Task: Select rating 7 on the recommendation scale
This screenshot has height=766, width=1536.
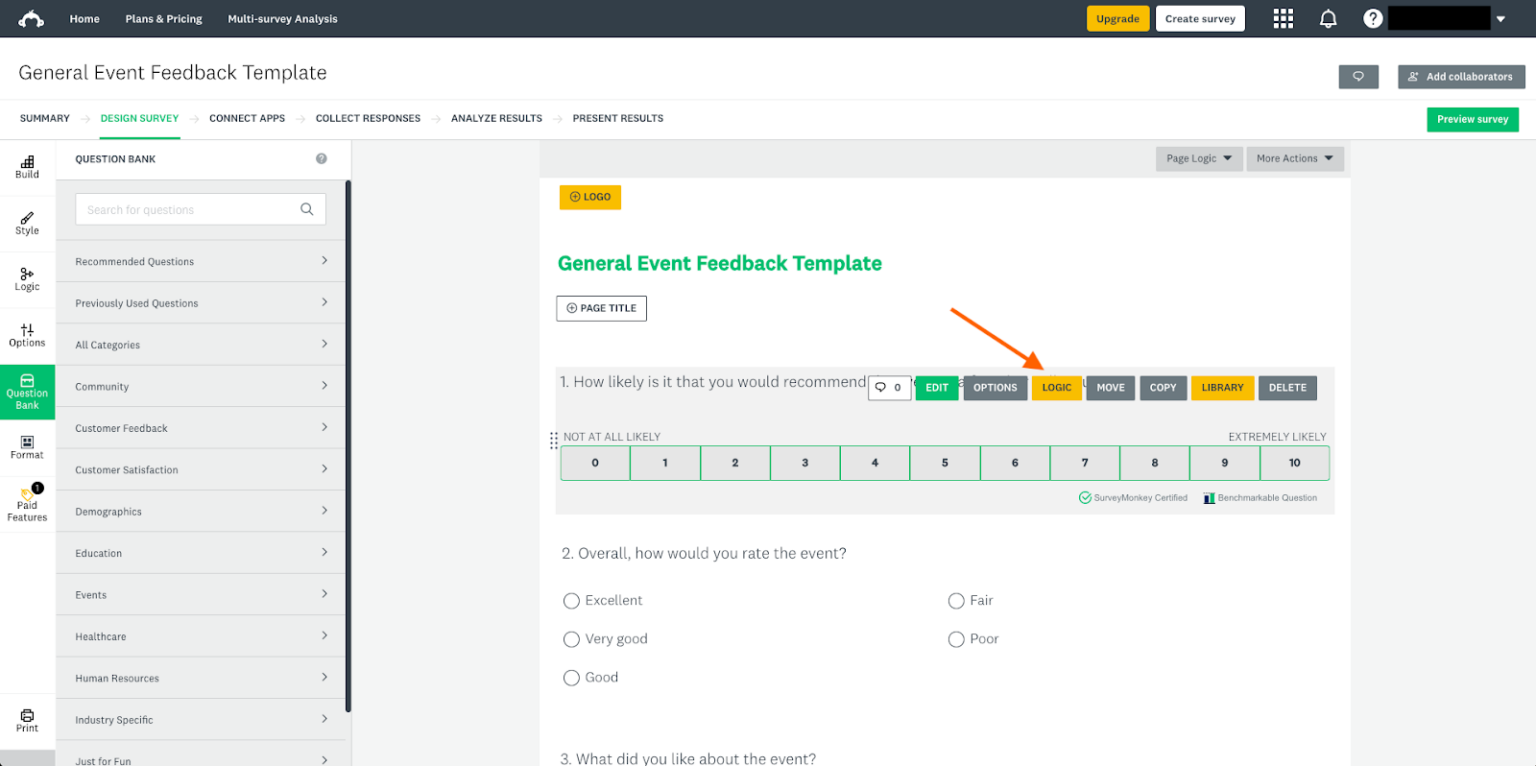Action: click(x=1084, y=463)
